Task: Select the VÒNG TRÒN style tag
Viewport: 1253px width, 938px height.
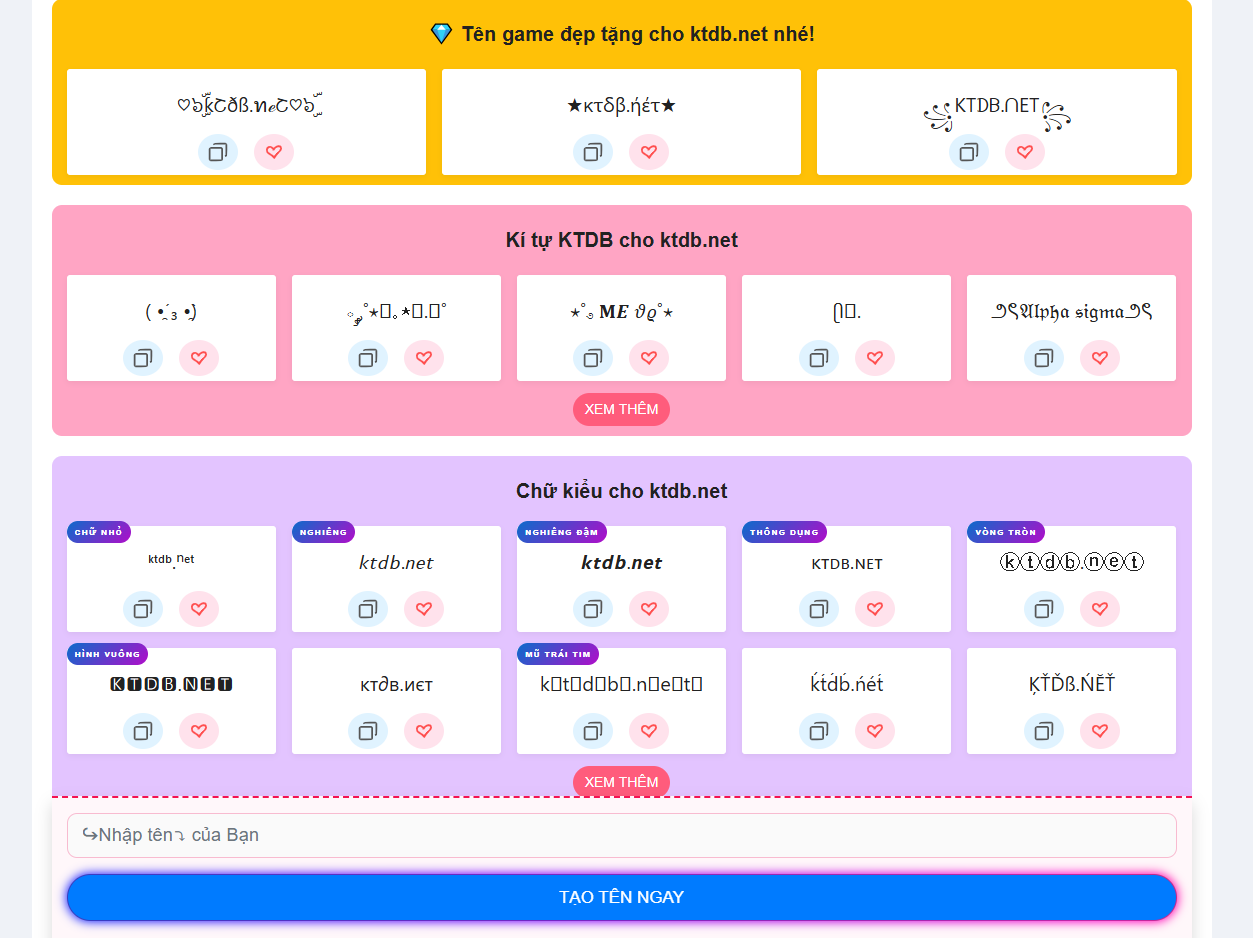Action: (1005, 532)
